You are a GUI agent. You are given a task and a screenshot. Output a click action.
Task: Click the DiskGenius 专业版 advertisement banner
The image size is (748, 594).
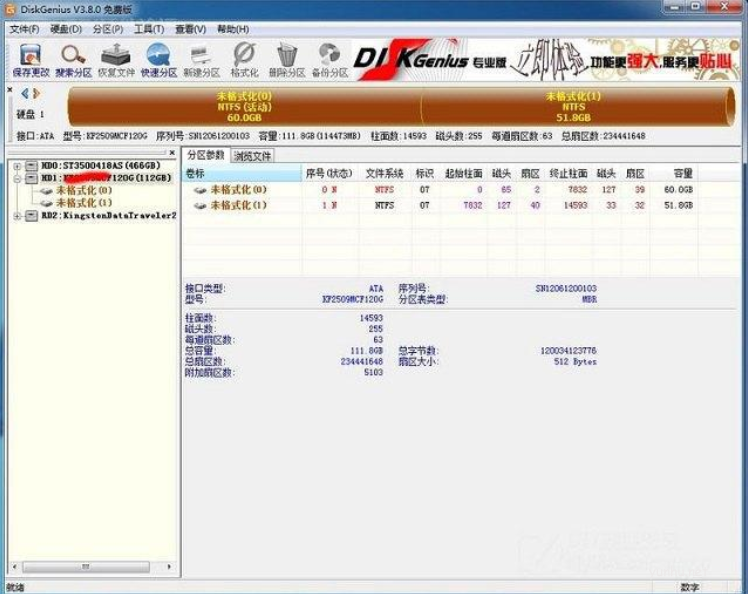pos(548,59)
